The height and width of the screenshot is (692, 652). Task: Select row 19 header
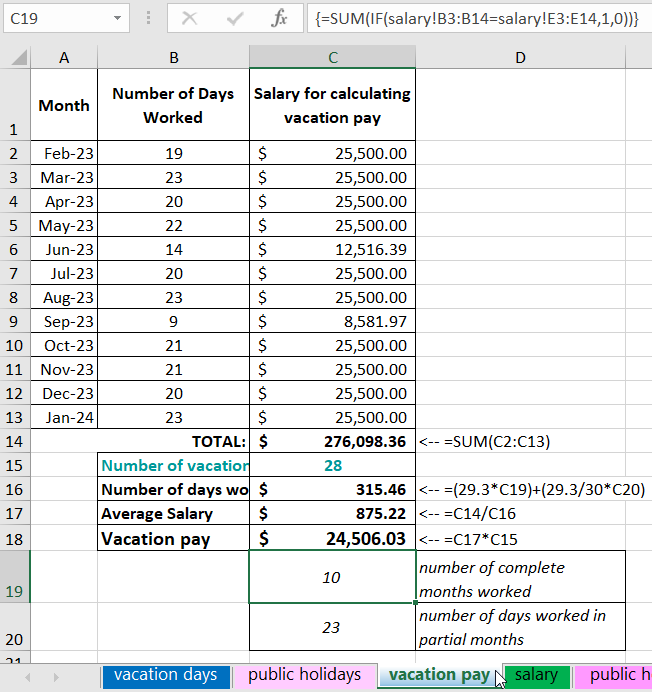pyautogui.click(x=15, y=577)
